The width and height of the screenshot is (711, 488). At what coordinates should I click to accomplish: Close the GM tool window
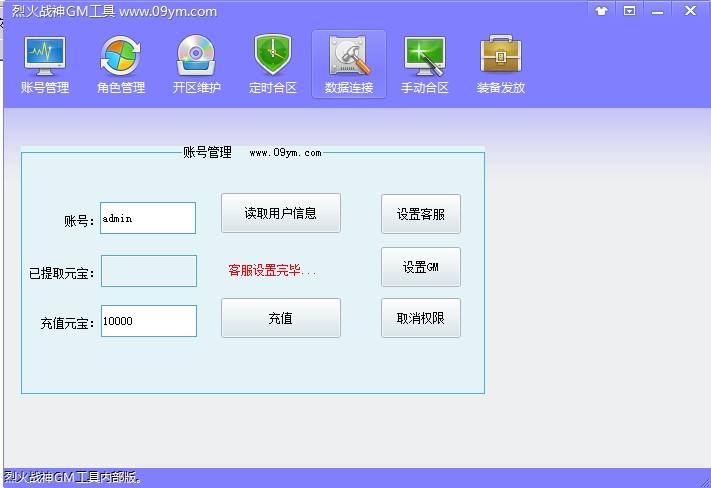(690, 10)
